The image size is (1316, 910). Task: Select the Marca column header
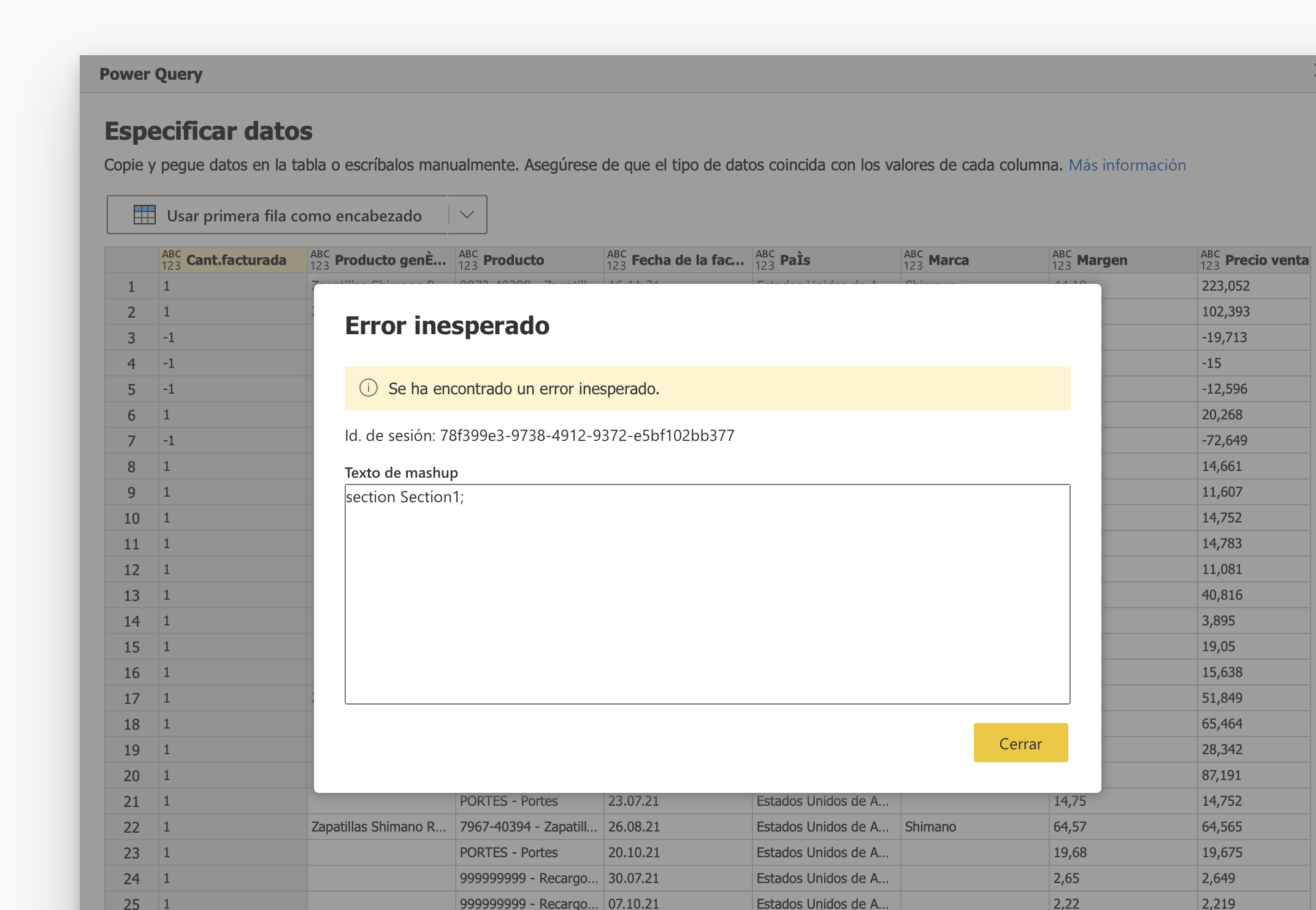tap(975, 260)
